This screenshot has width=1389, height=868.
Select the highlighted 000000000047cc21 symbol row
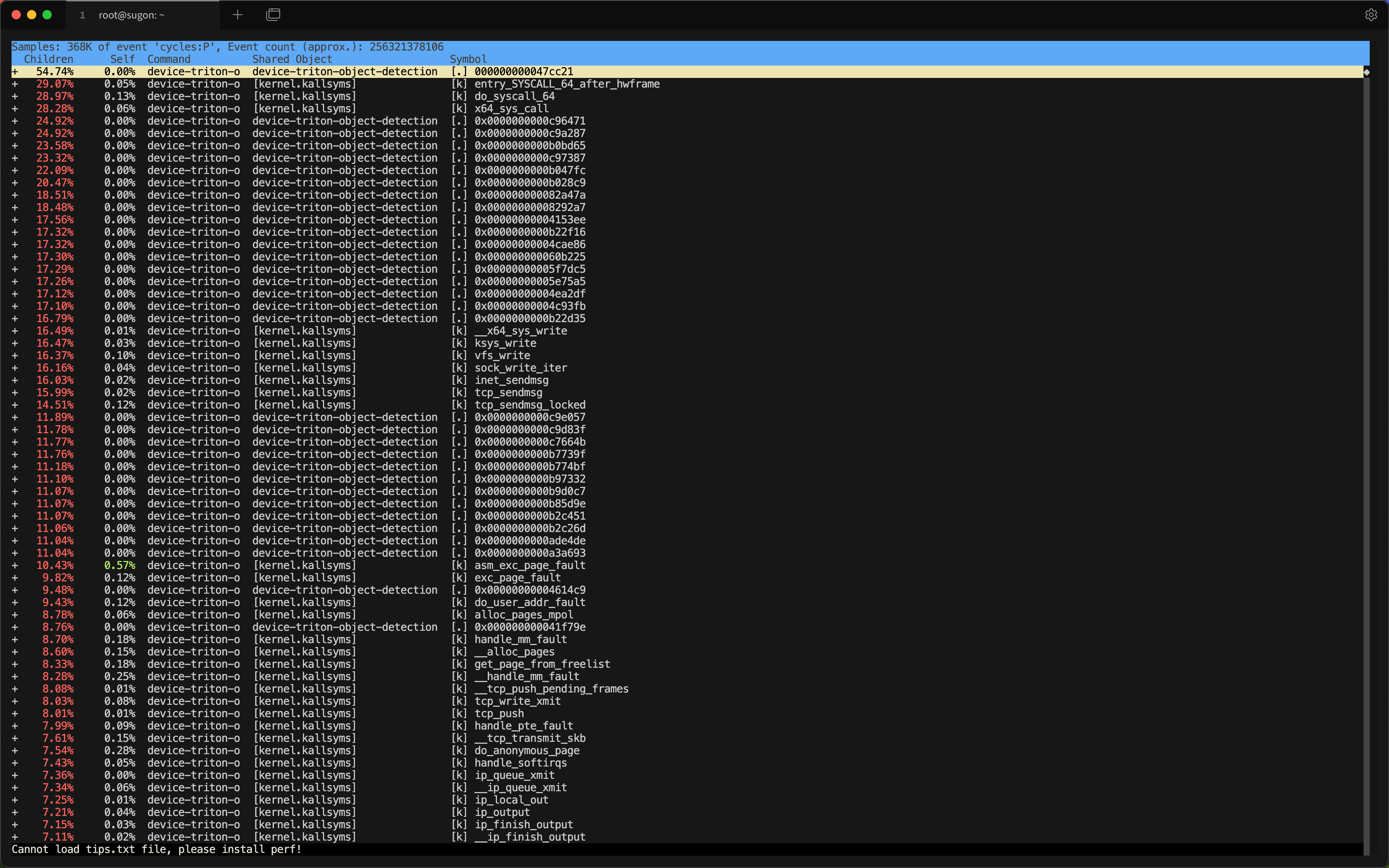(523, 72)
